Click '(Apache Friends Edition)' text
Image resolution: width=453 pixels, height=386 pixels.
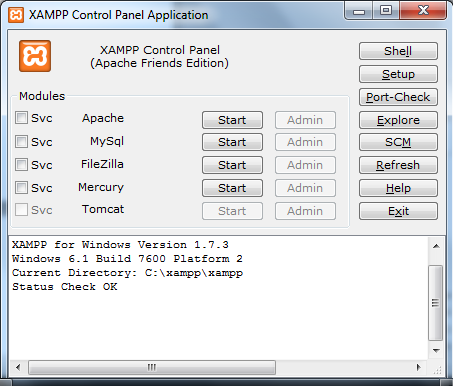click(x=160, y=63)
